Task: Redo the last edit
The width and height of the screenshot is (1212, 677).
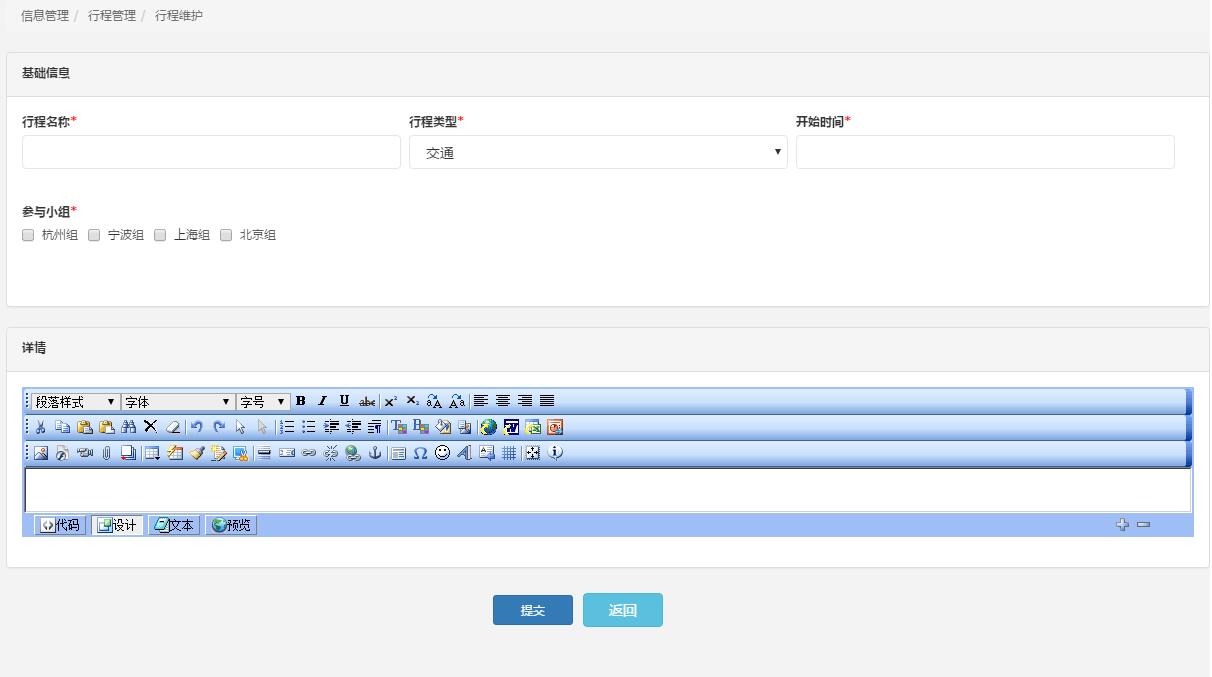Action: point(219,427)
